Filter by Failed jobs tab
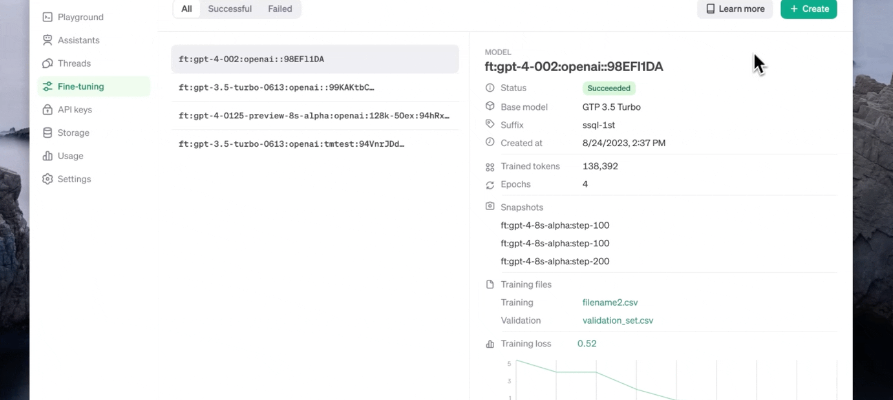Image resolution: width=893 pixels, height=400 pixels. tap(280, 9)
